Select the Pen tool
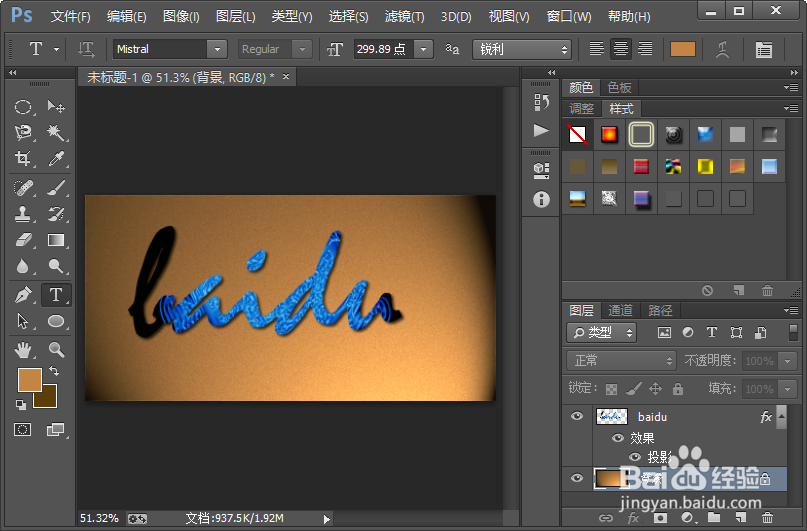The image size is (807, 531). tap(22, 295)
